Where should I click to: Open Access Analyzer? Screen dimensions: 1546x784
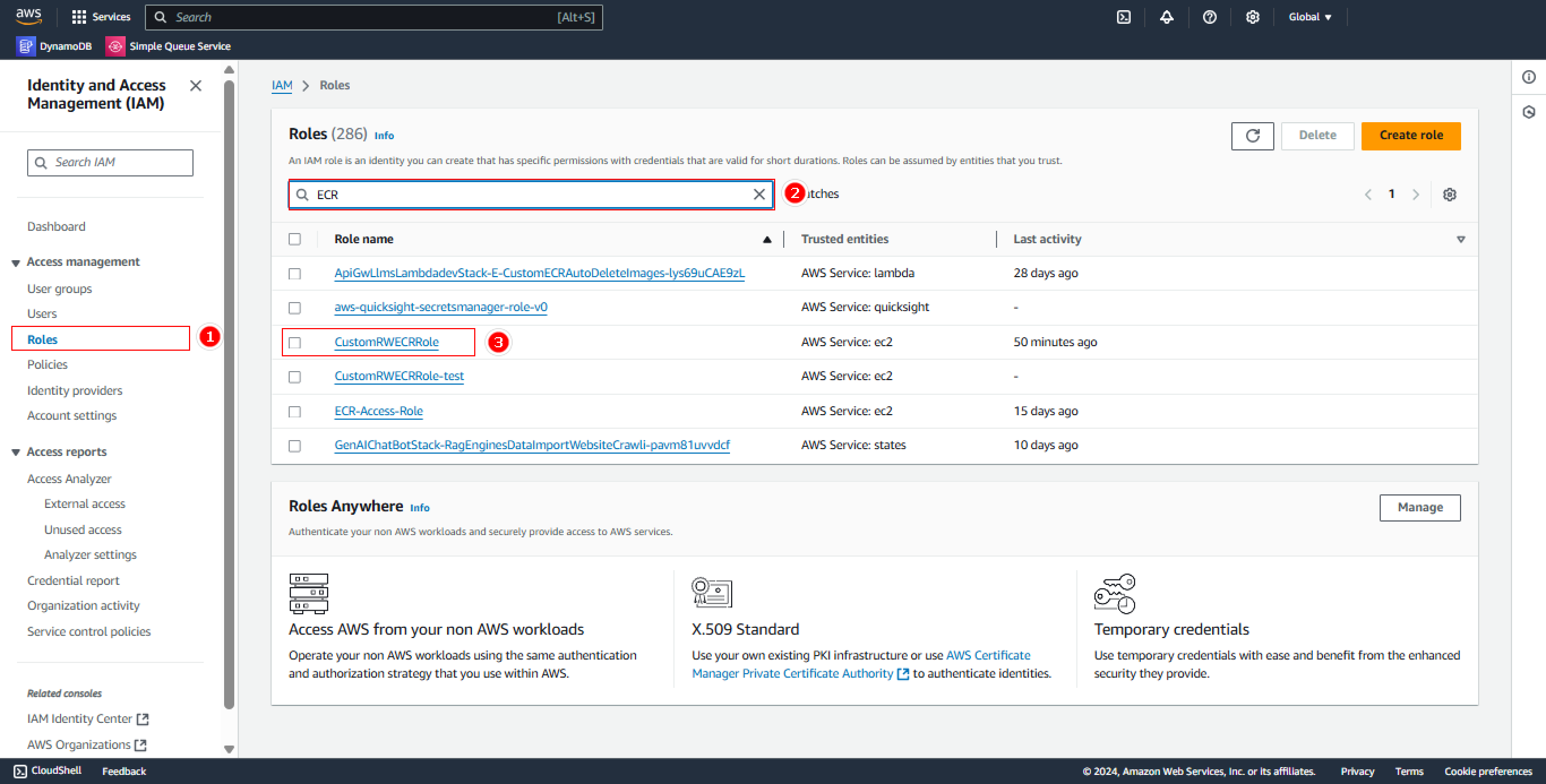point(69,479)
